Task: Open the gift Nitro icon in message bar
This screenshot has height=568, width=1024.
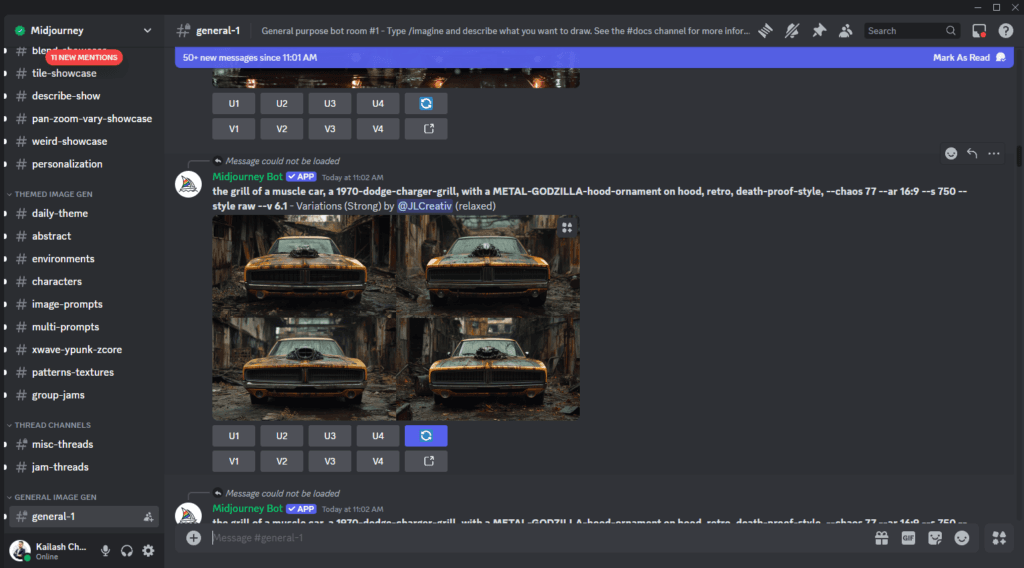Action: click(x=882, y=538)
